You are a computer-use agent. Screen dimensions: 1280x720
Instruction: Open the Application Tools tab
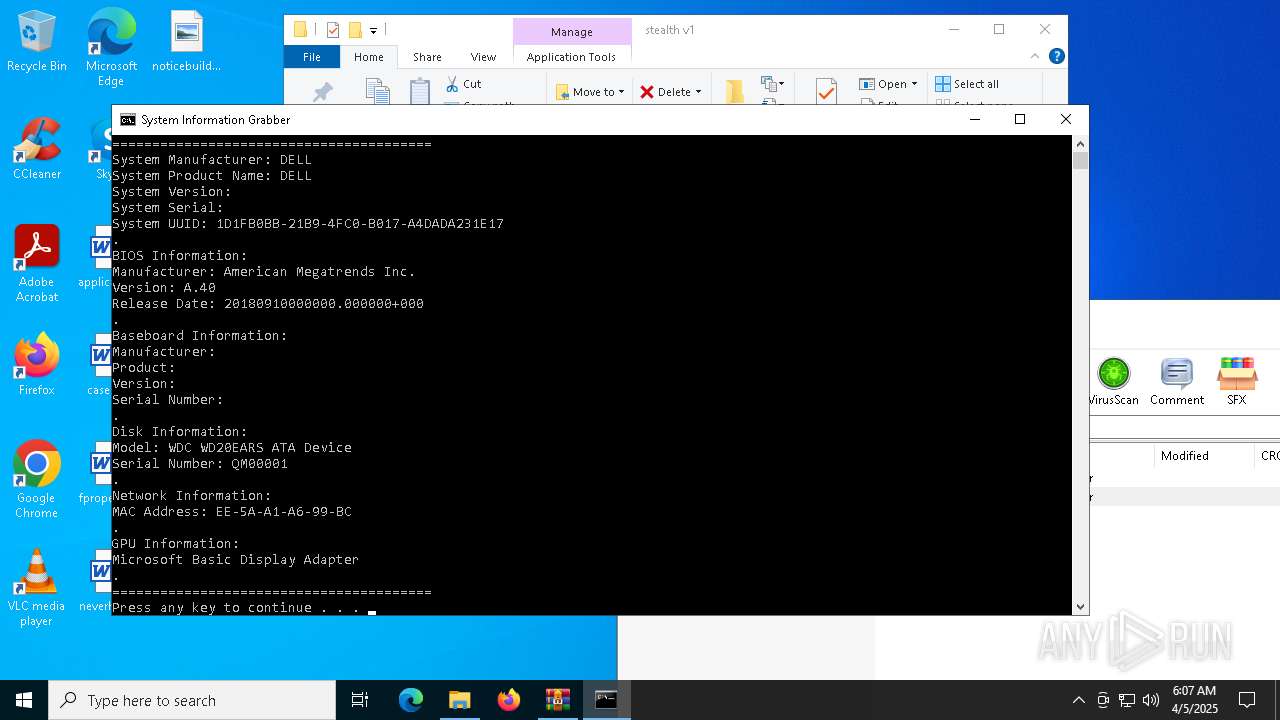click(571, 57)
